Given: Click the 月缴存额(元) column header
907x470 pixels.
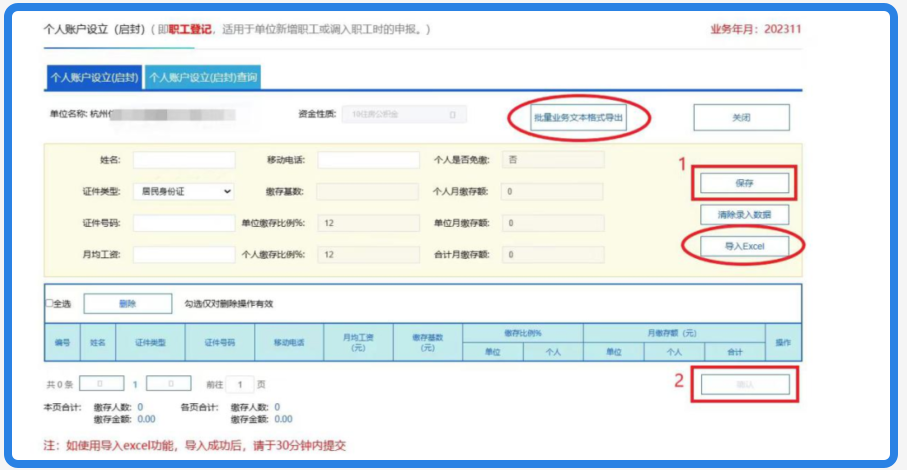Looking at the screenshot, I should point(674,333).
